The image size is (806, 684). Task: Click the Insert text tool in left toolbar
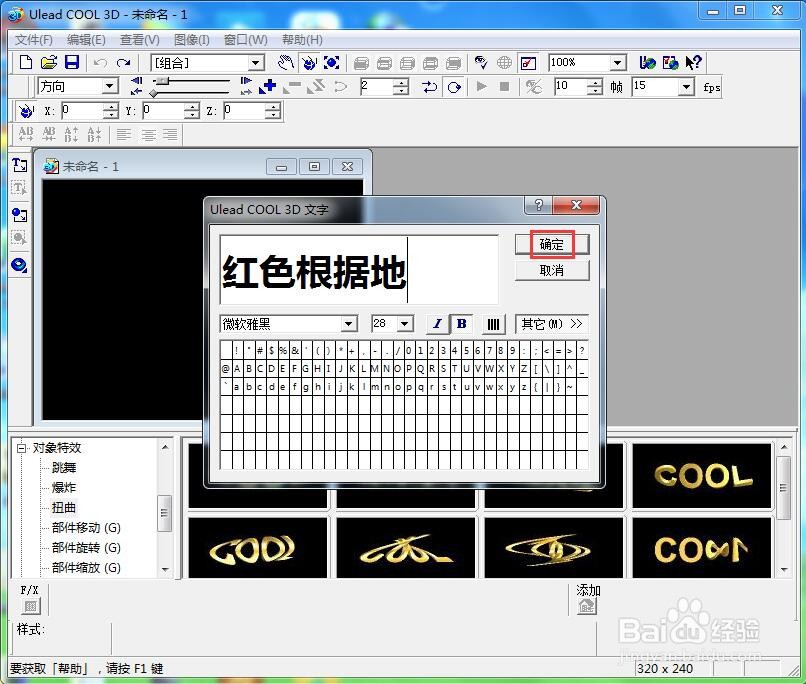[x=20, y=165]
